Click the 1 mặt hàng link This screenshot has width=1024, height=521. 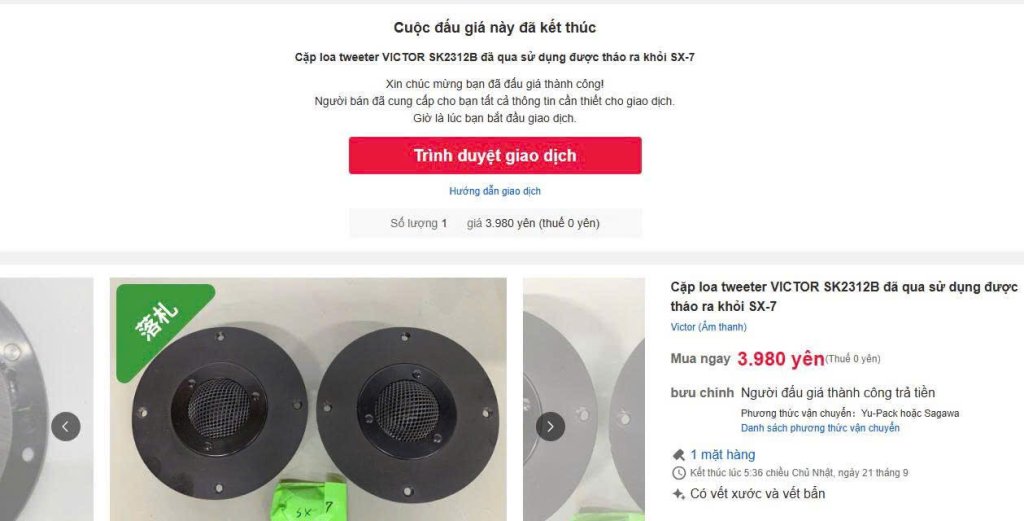tap(723, 455)
